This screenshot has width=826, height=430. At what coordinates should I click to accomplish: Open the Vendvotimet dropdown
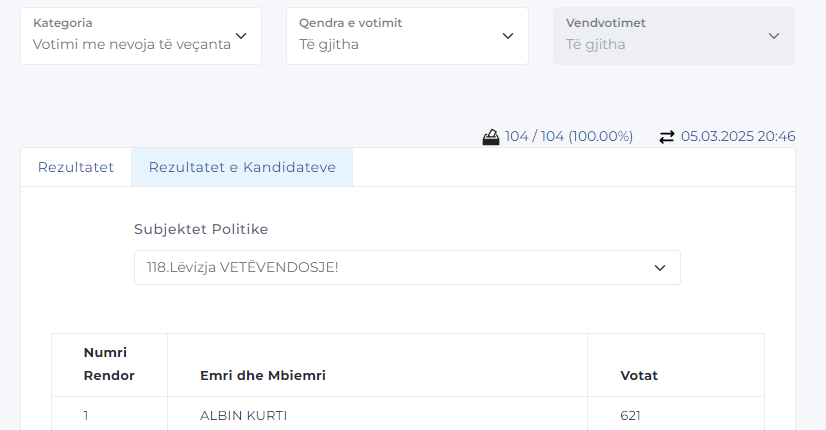click(x=673, y=36)
